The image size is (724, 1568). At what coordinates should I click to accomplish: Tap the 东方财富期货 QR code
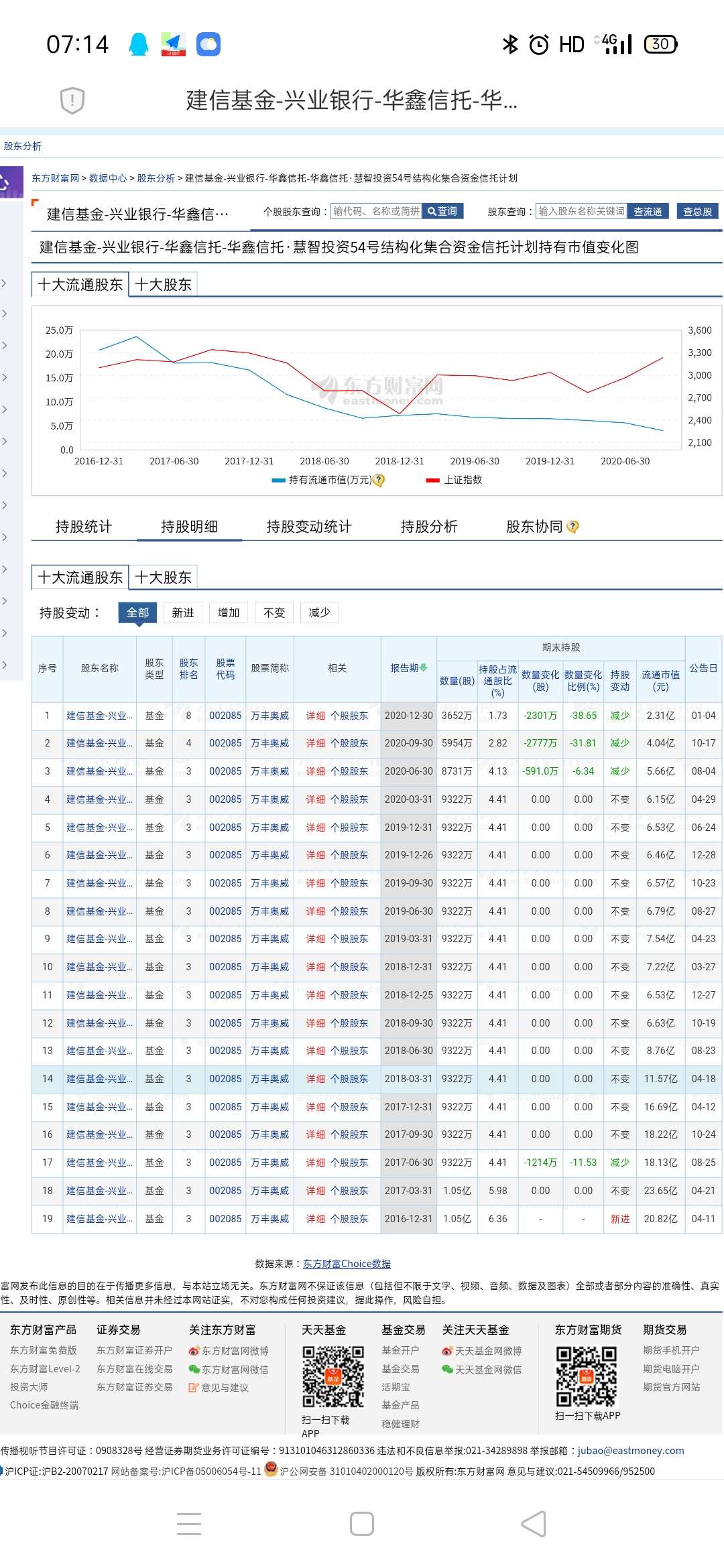587,1376
